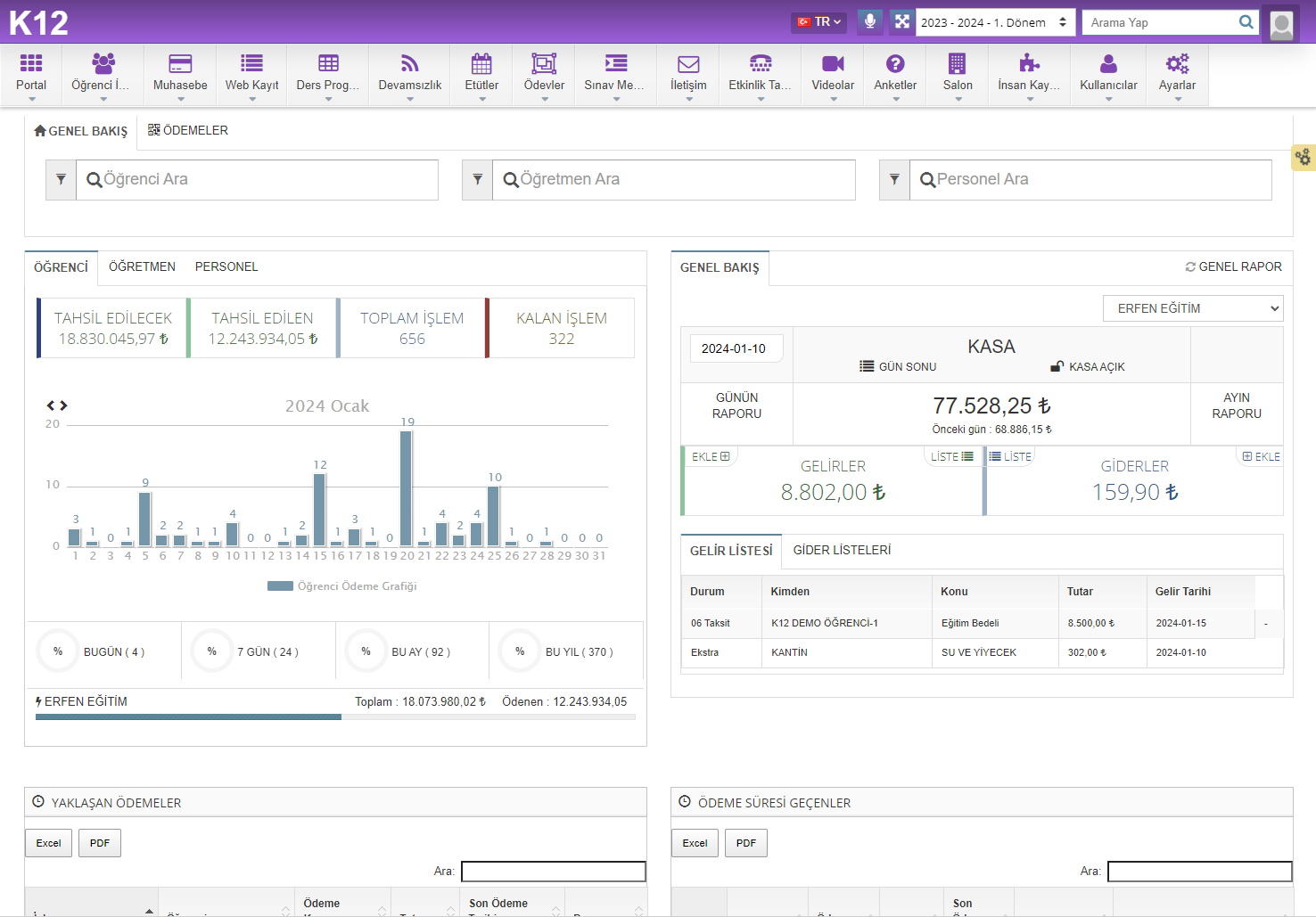Open the 2023 - 2024 term selector
The image size is (1316, 917).
994,22
